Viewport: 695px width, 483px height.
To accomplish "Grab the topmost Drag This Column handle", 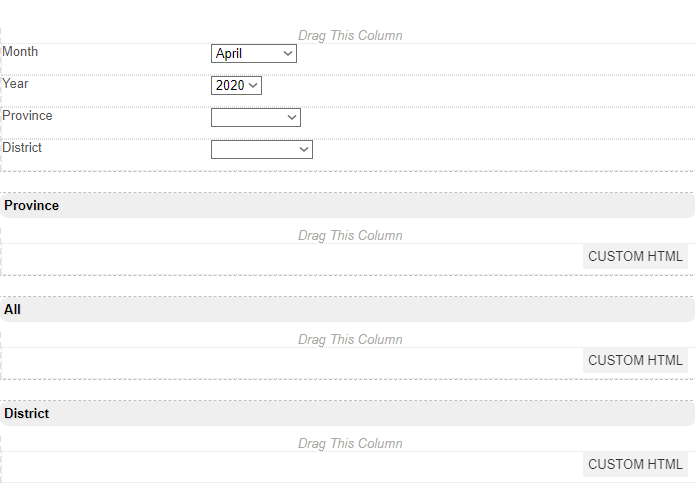I will tap(350, 36).
